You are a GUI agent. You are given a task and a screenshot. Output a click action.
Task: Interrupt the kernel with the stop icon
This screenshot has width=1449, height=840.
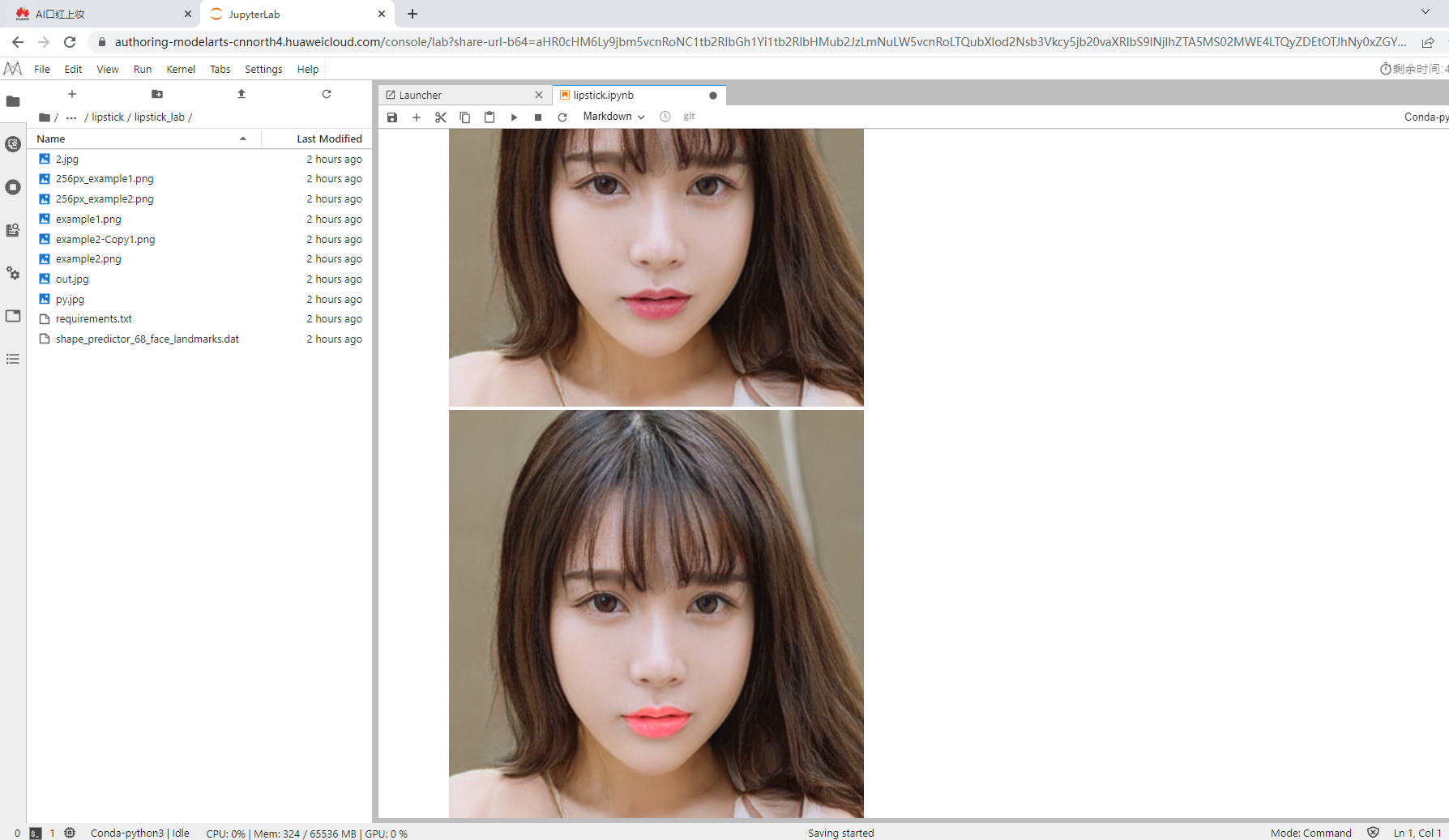[x=538, y=117]
